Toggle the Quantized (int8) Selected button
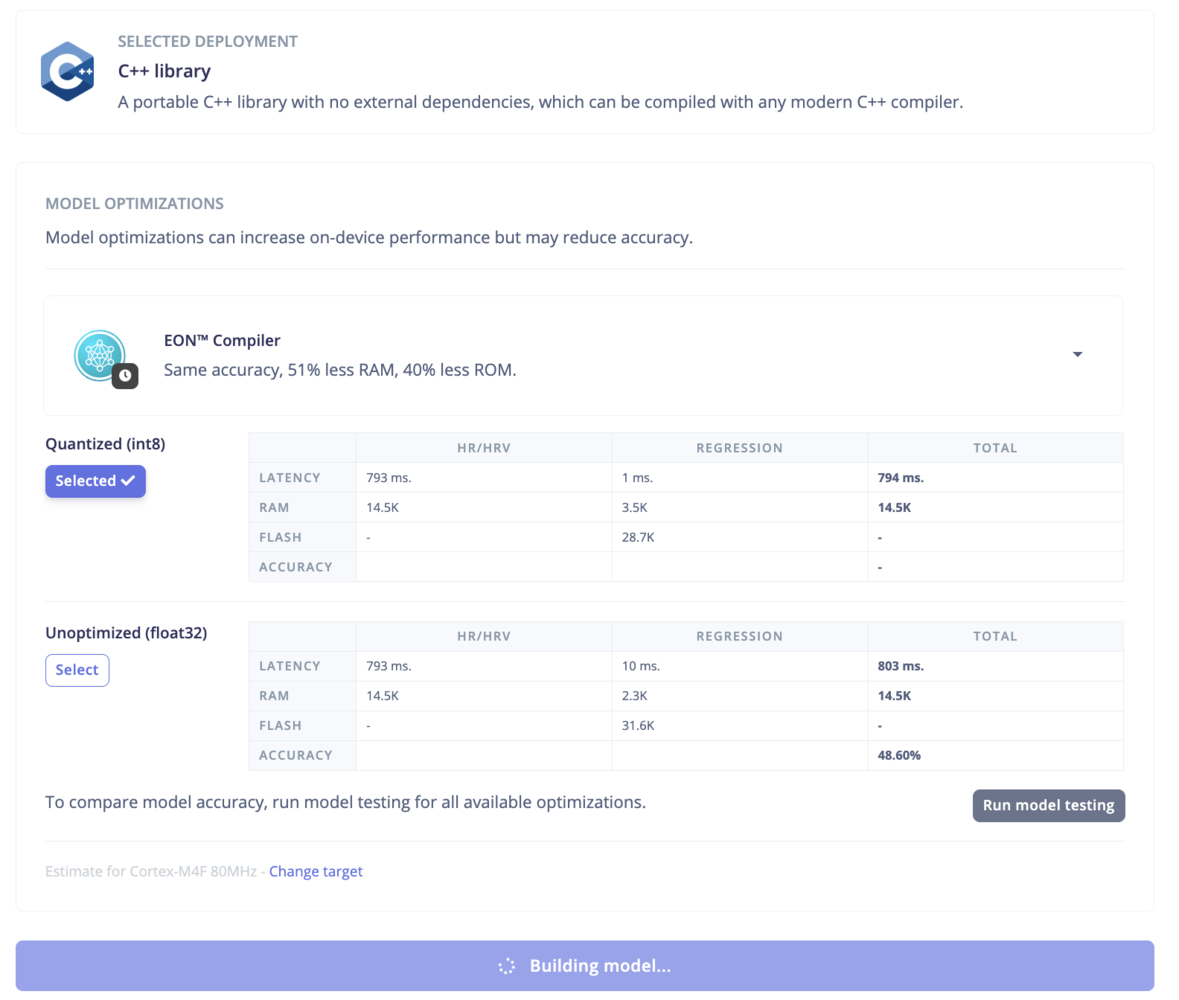The width and height of the screenshot is (1179, 1000). [x=95, y=481]
